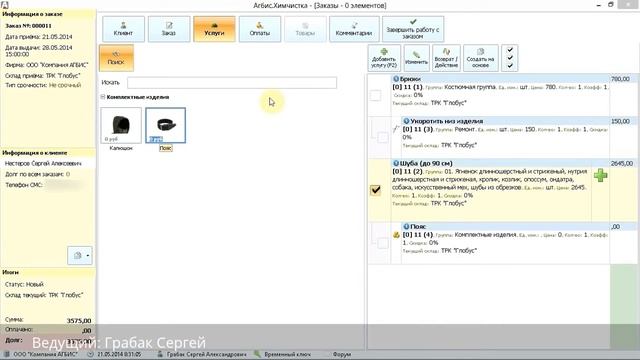
Task: Click the price 150,00 value
Action: (620, 121)
